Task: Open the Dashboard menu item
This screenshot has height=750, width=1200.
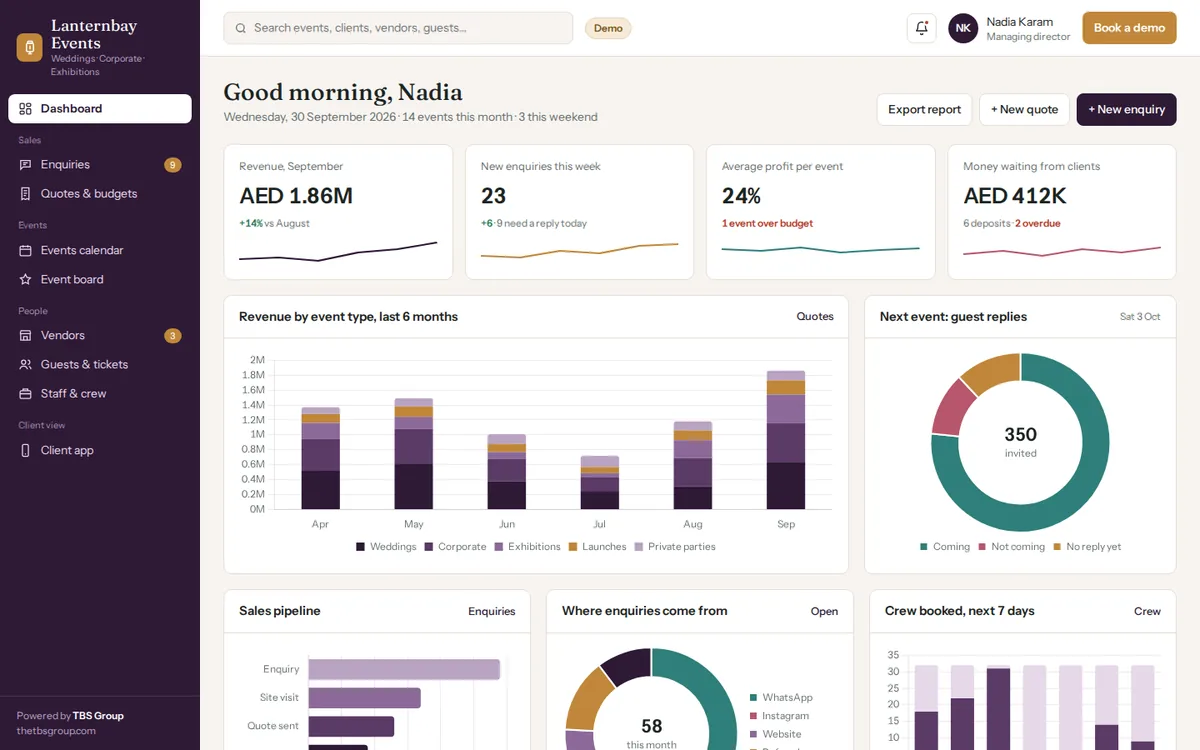Action: click(x=100, y=109)
